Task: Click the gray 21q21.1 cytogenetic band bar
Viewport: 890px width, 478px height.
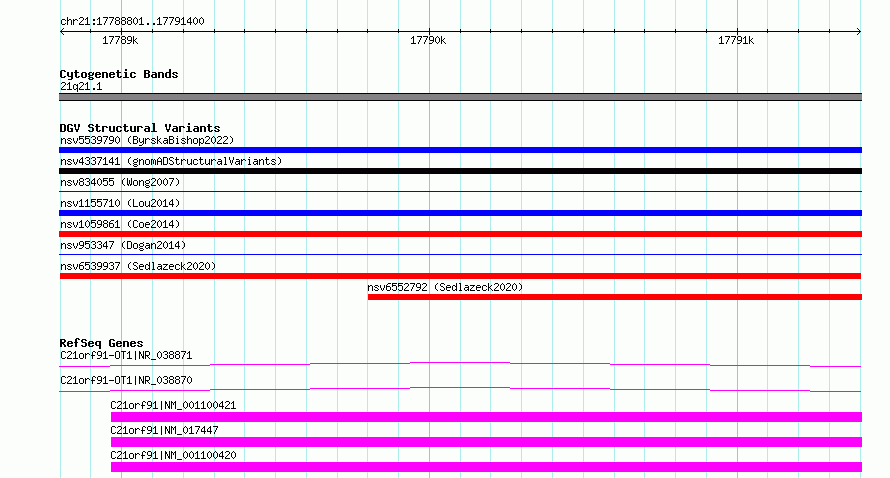Action: tap(460, 97)
